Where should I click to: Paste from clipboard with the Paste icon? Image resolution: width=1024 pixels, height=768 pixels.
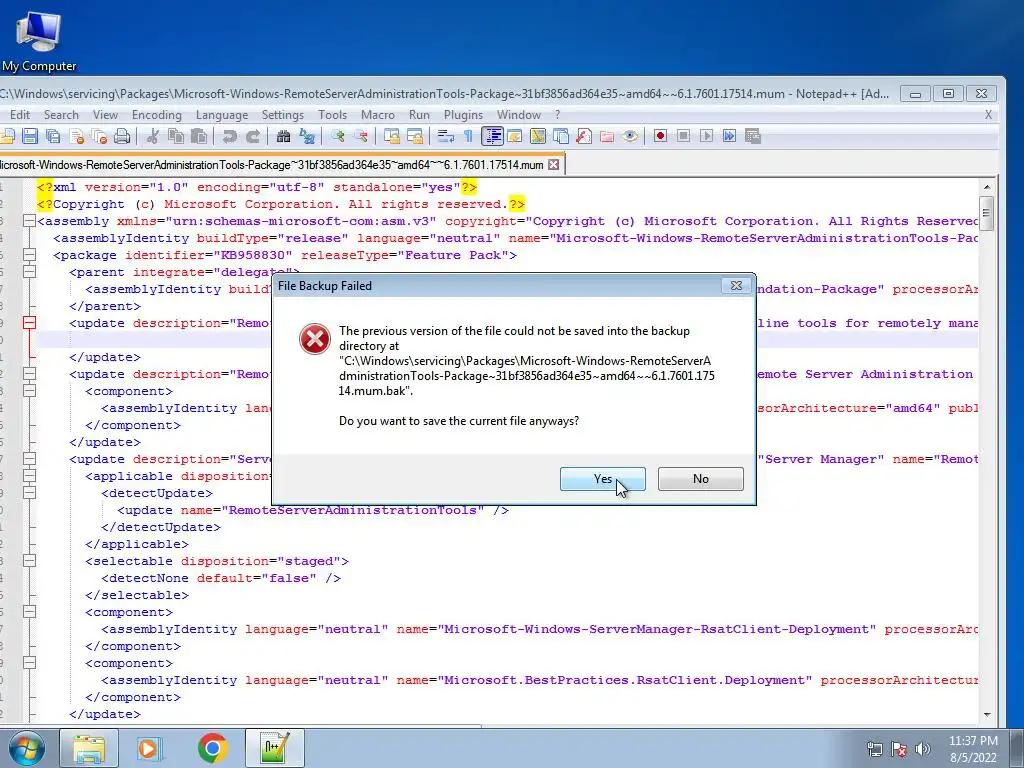click(199, 136)
